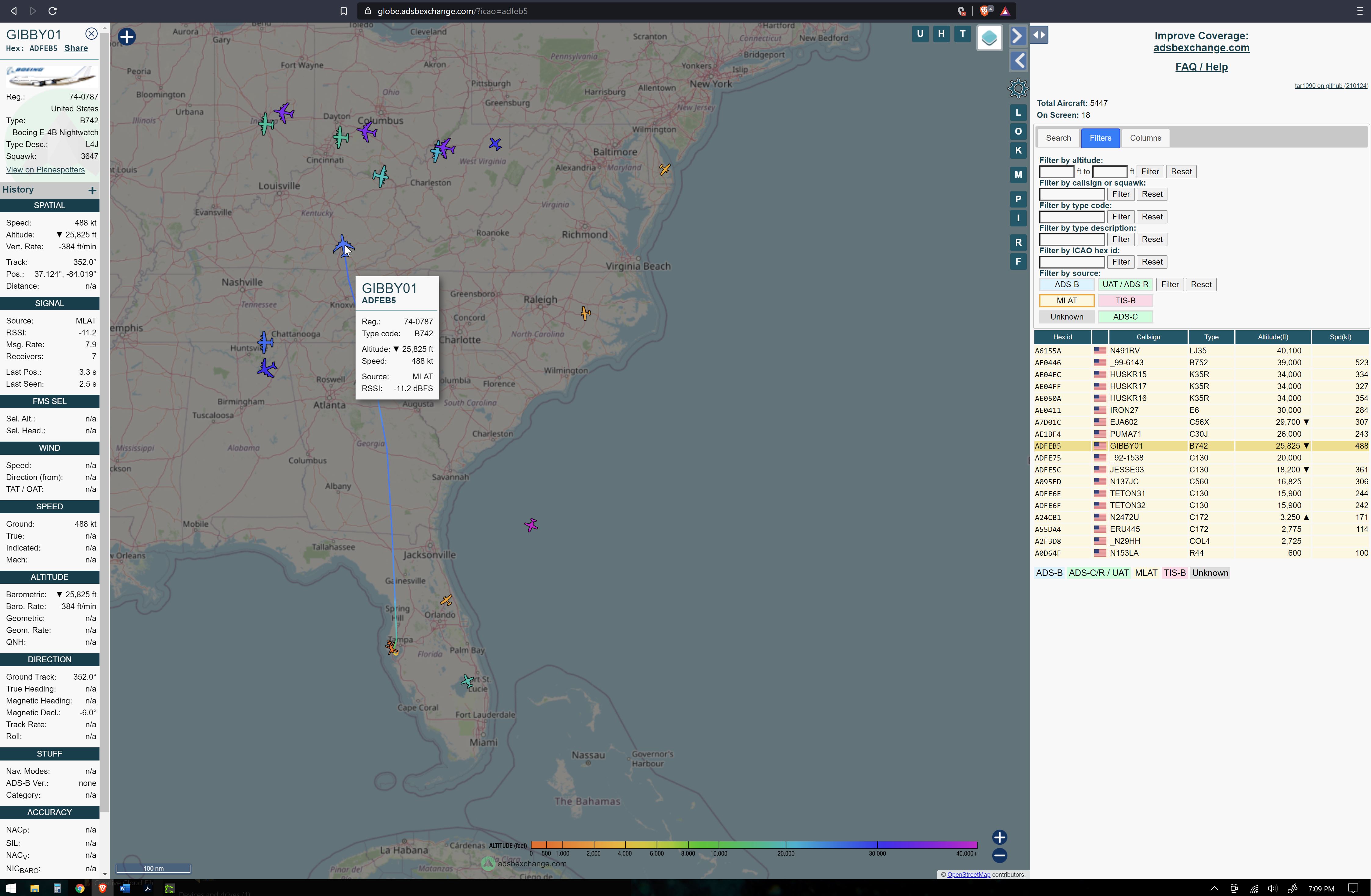Click the Share link for GIBBY01
Viewport: 1371px width, 896px height.
pos(76,48)
